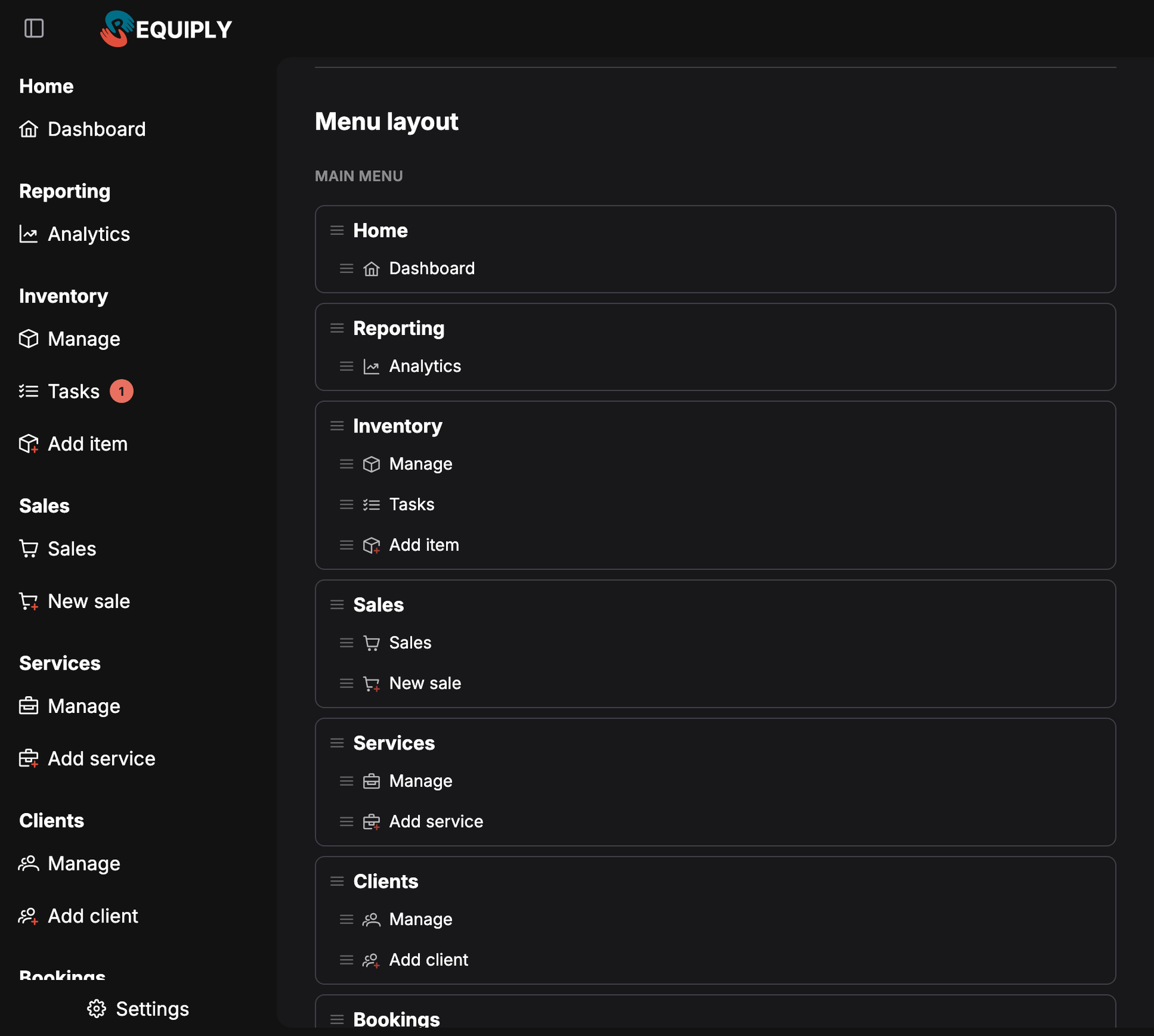Grab the Clients group drag handle
1154x1036 pixels.
[x=337, y=881]
